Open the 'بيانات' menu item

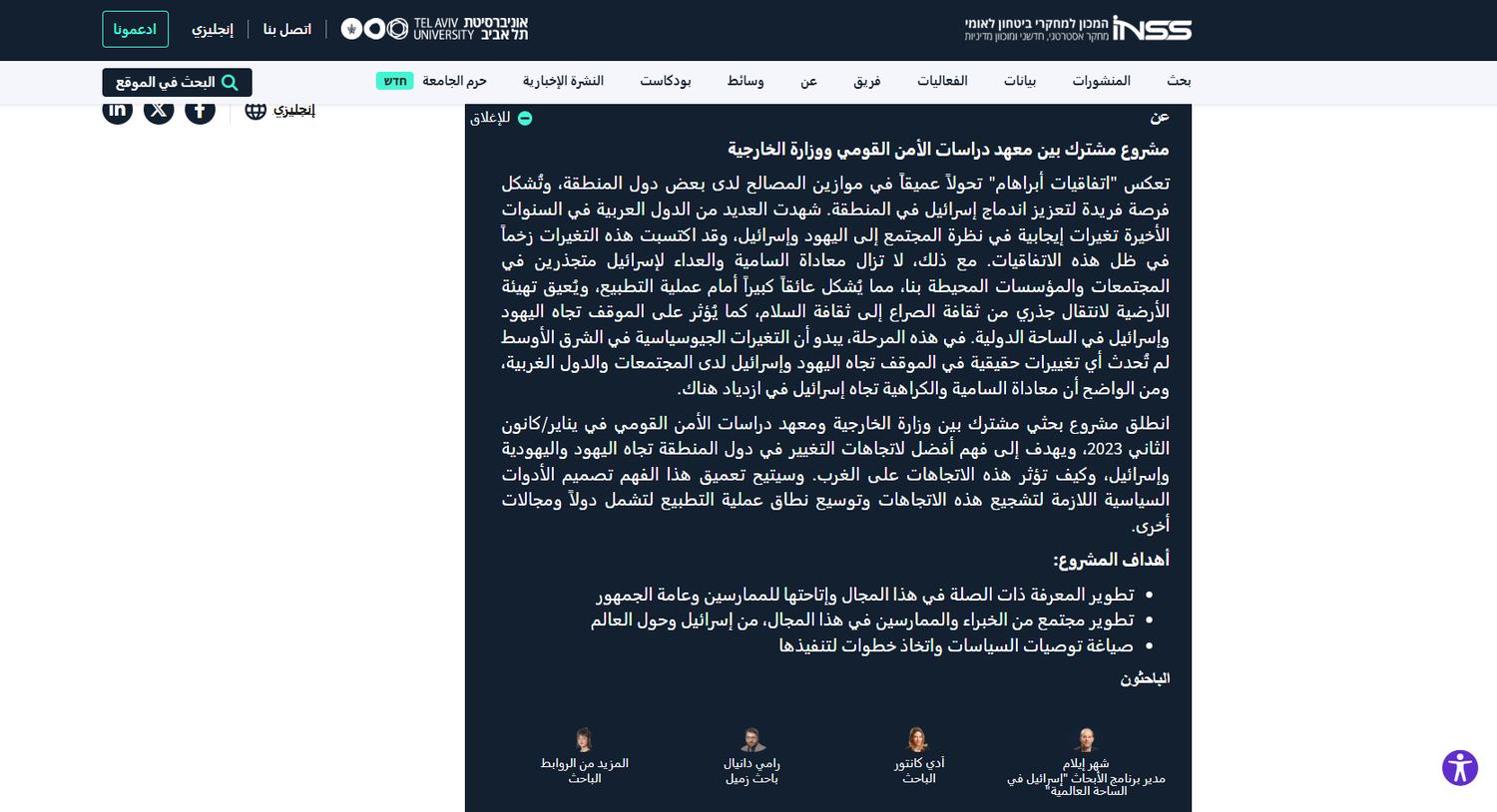pyautogui.click(x=1020, y=81)
